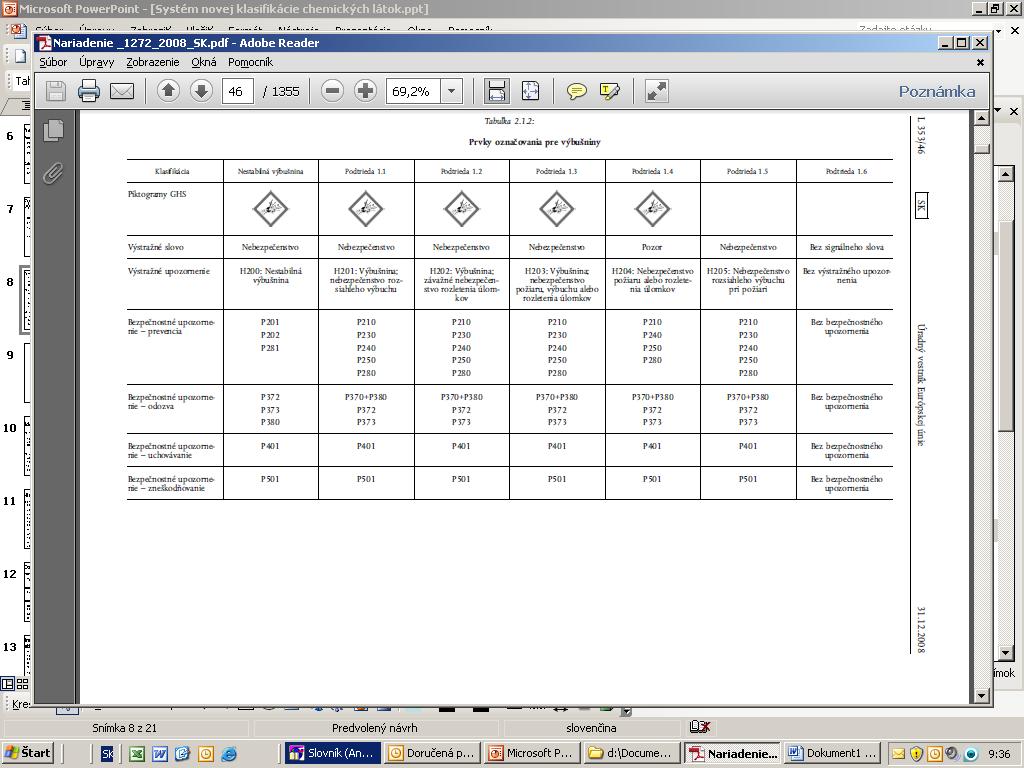Print the PDF with the printer icon

pos(89,91)
